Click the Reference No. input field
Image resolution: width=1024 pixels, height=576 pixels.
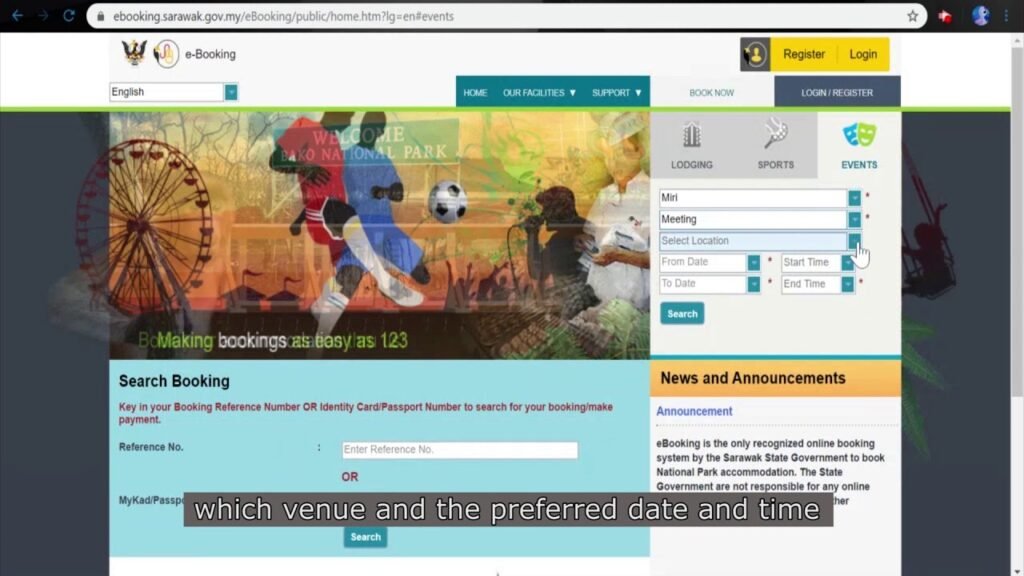tap(460, 450)
